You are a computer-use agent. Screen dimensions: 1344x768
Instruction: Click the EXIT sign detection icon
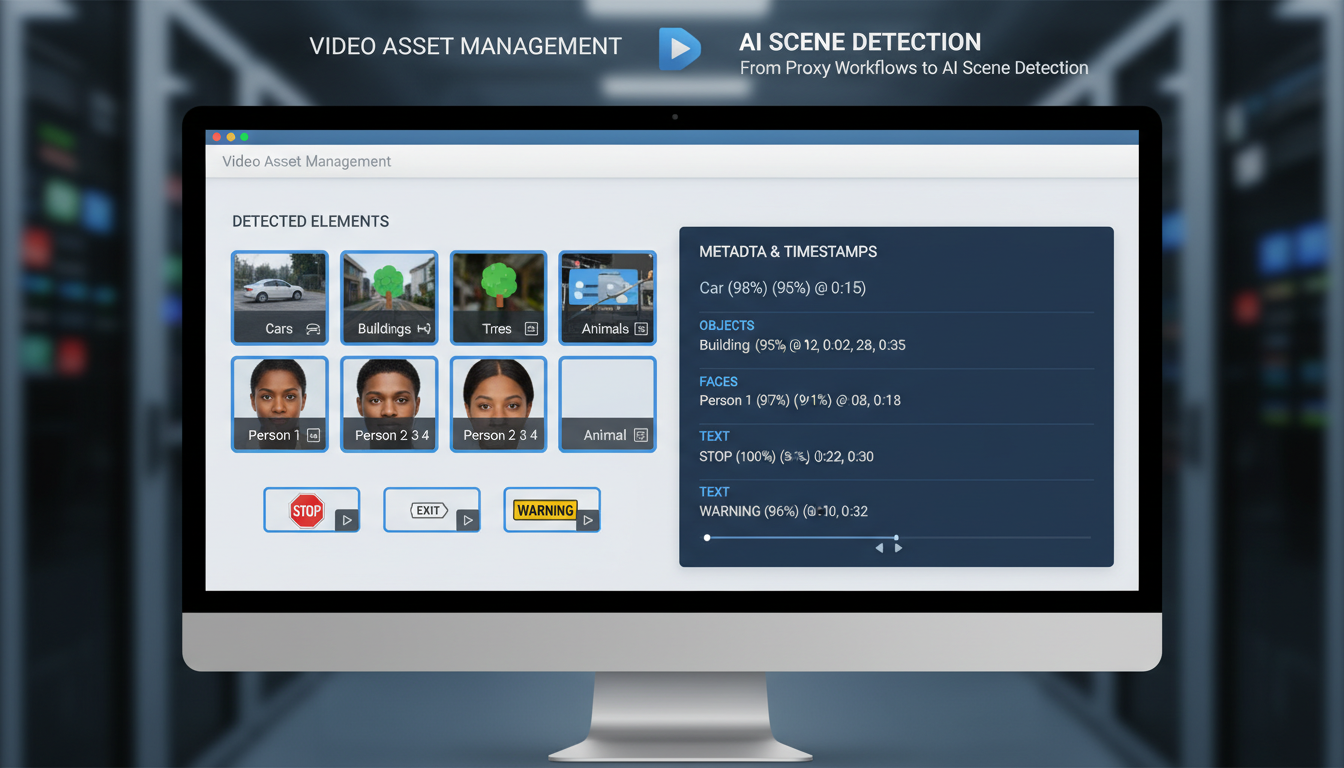click(x=427, y=509)
